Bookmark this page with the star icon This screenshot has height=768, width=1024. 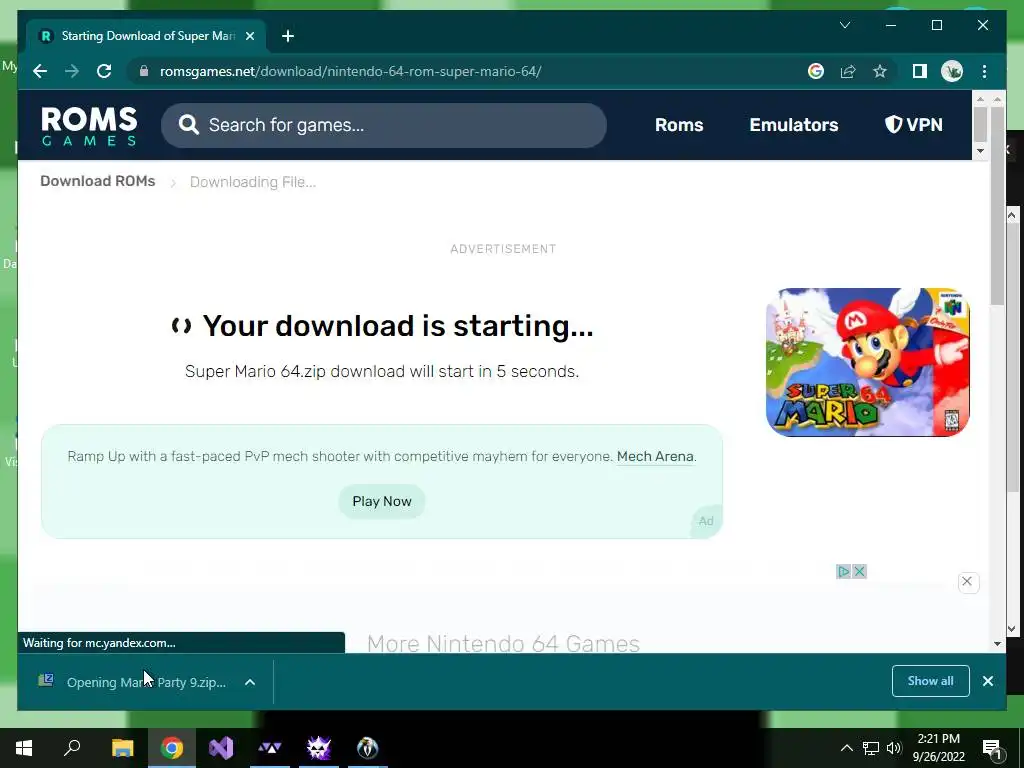pos(880,71)
